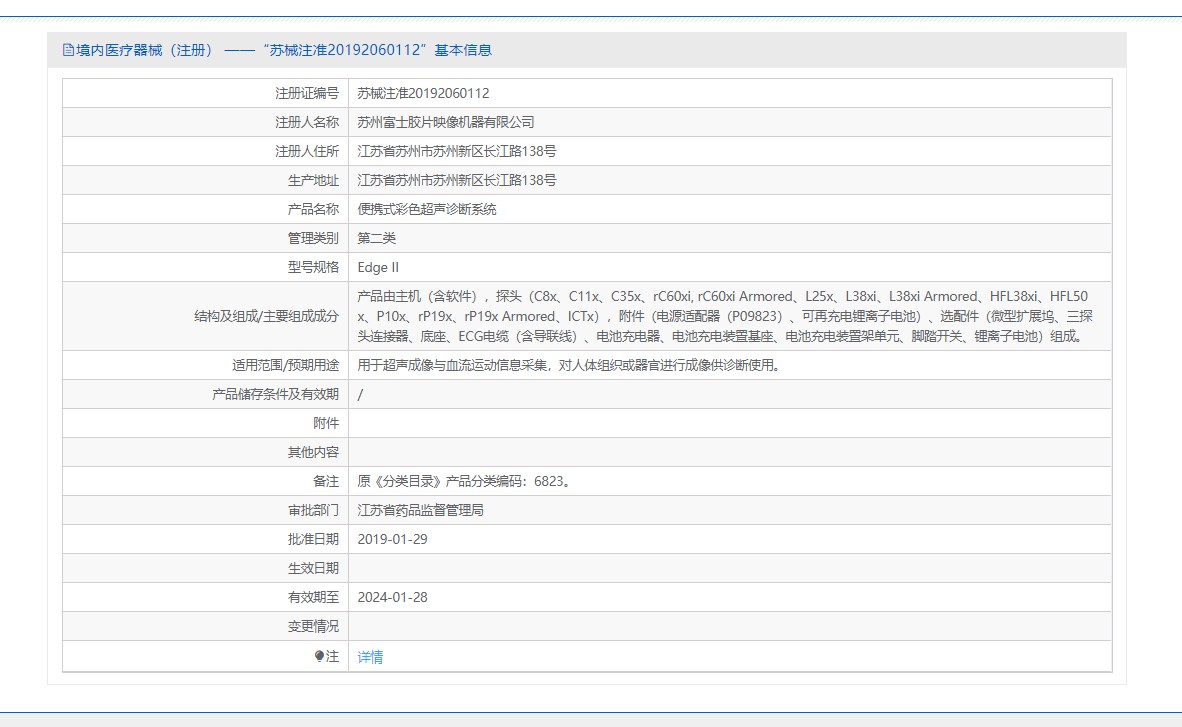
Task: Click the 附件 label
Action: click(326, 423)
